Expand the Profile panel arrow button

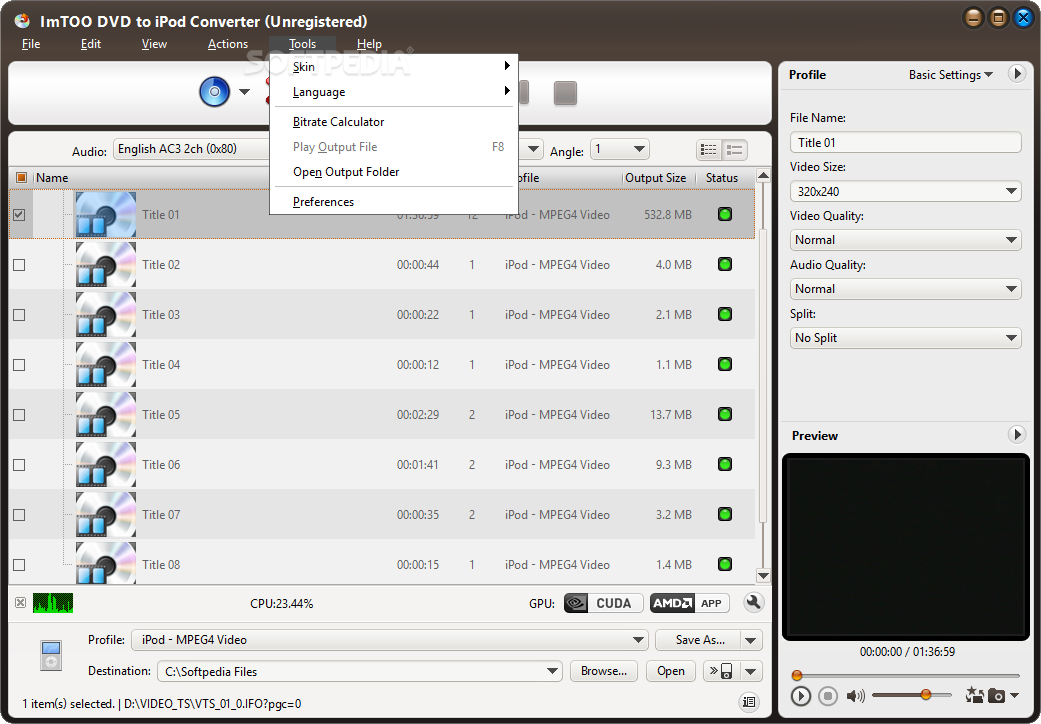click(x=1016, y=73)
